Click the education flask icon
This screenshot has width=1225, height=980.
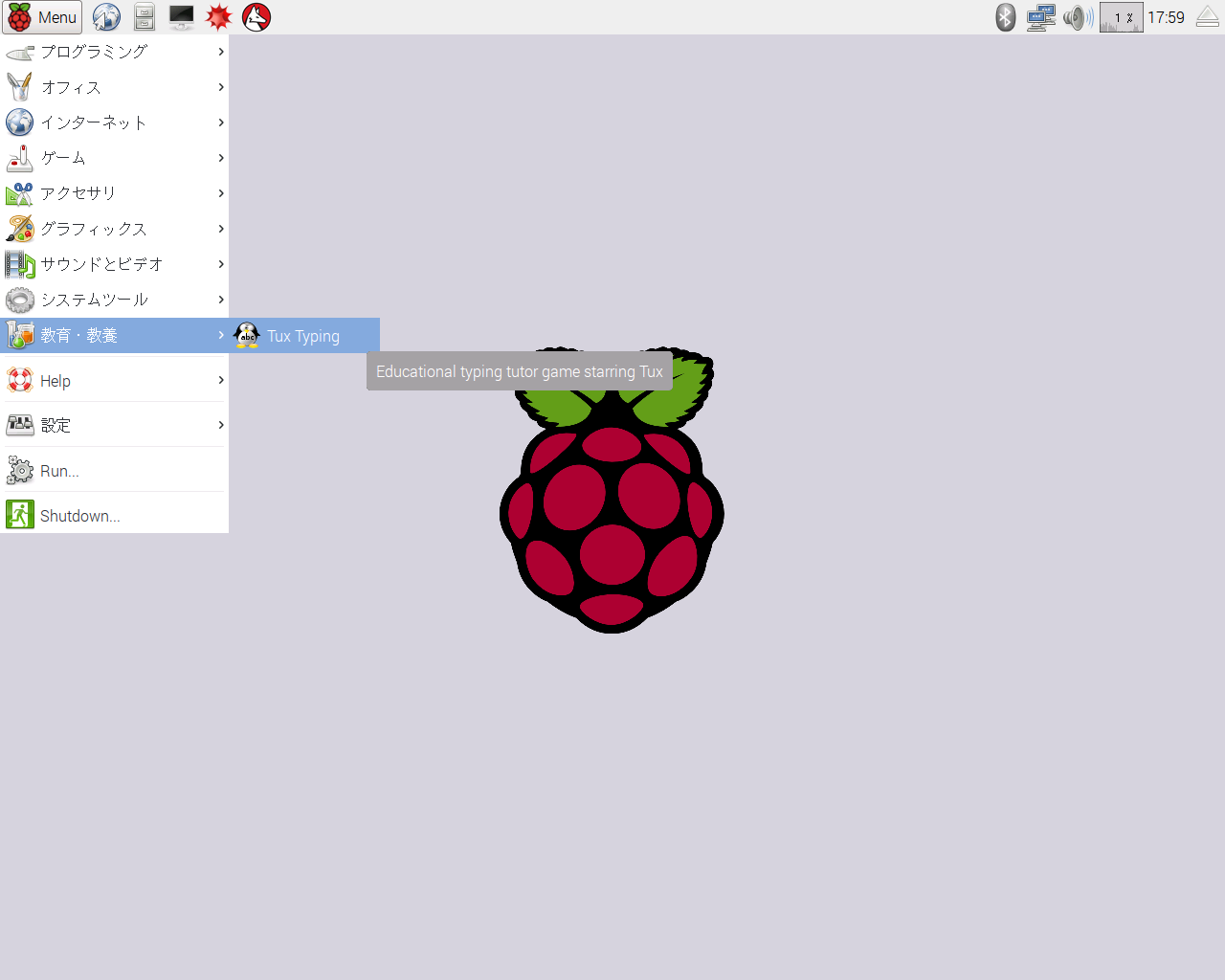[x=19, y=335]
